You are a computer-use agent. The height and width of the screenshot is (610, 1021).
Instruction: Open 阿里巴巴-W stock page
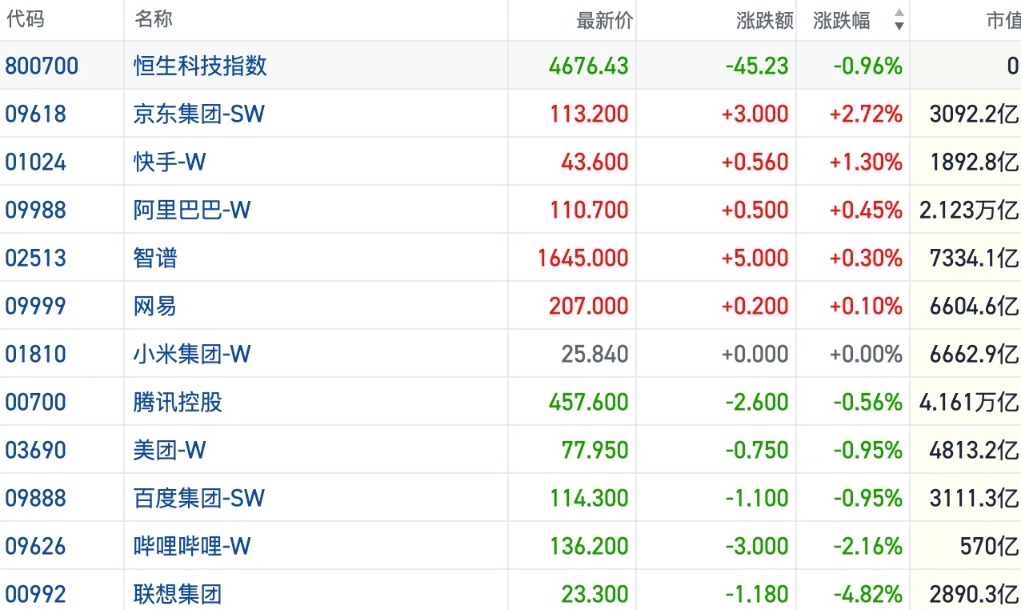click(191, 210)
